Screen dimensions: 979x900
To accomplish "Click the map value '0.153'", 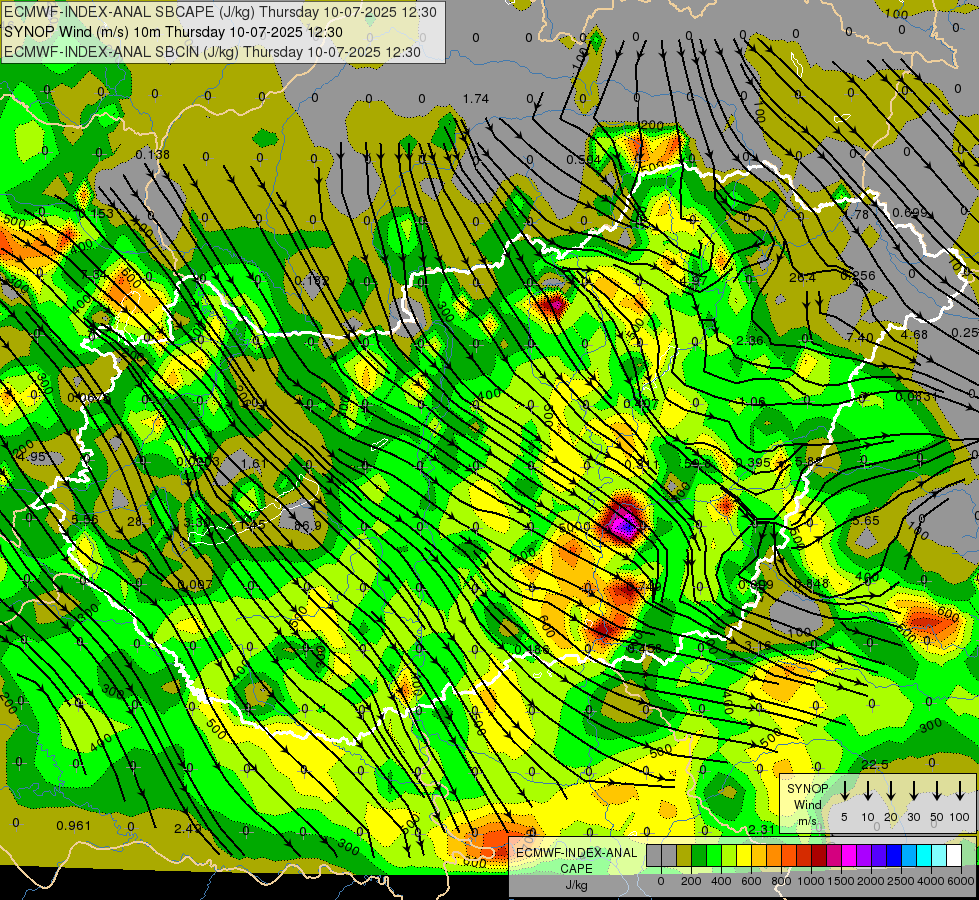I will click(x=97, y=214).
